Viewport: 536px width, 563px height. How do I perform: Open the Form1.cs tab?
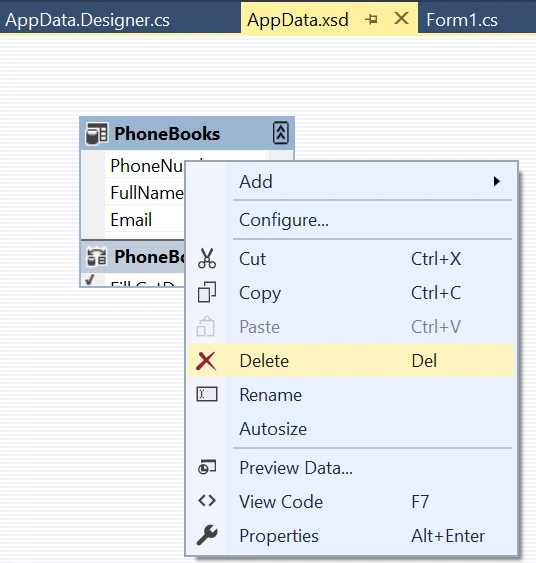[462, 20]
